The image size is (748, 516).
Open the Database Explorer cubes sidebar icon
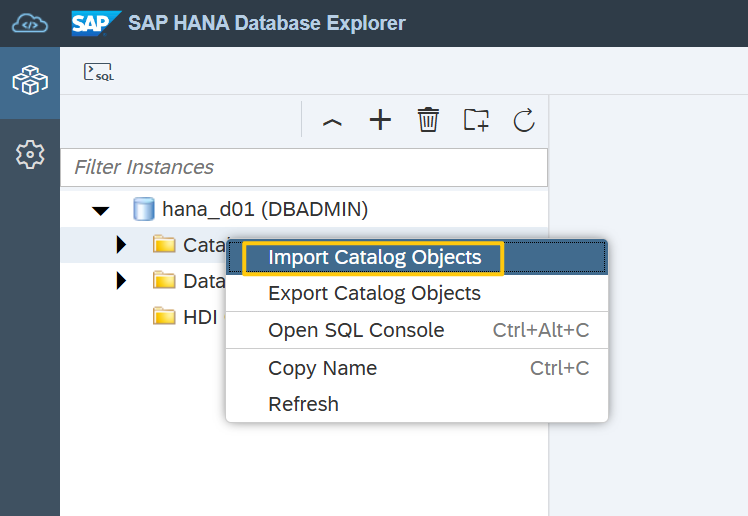(x=30, y=80)
